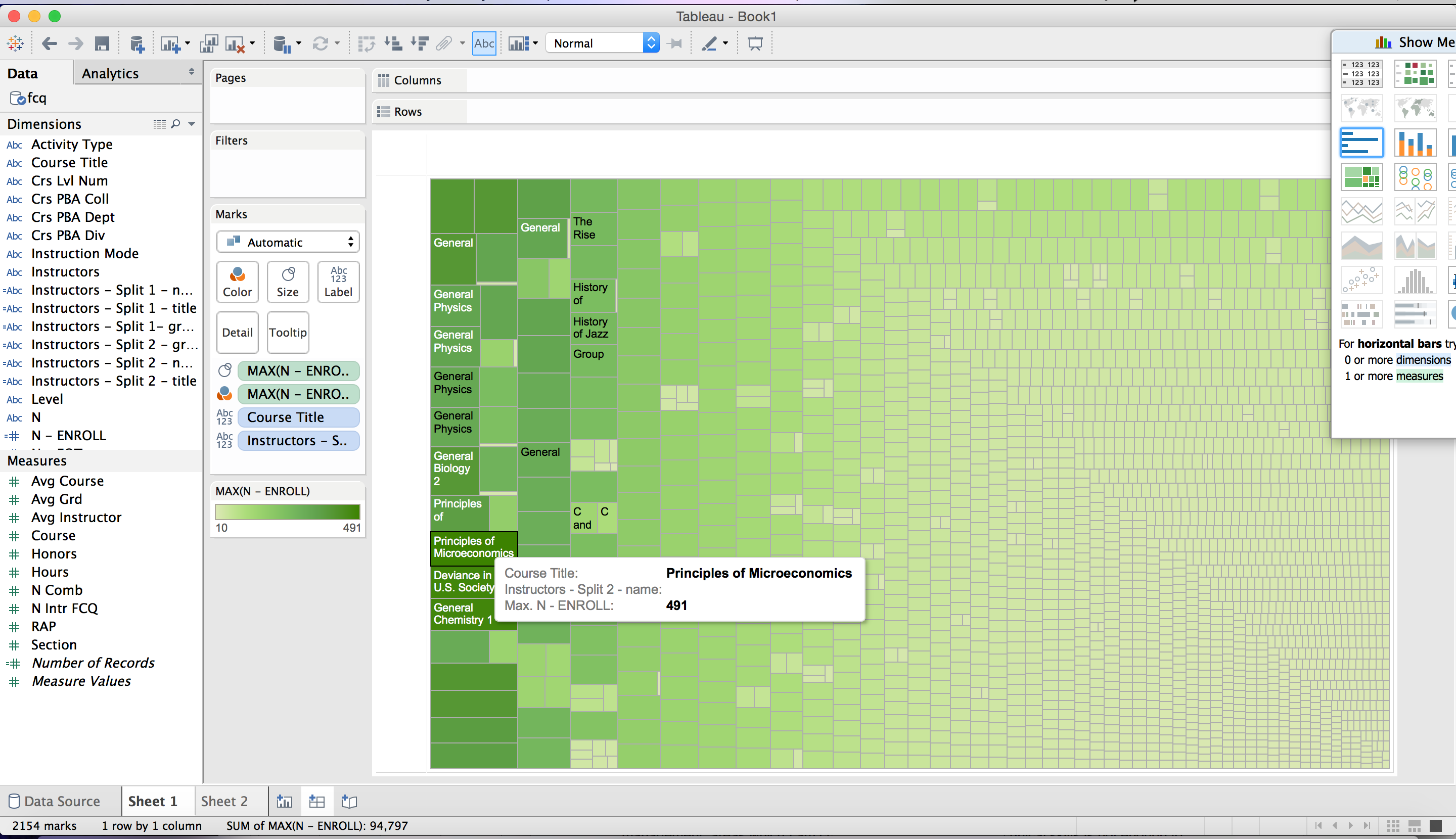Image resolution: width=1456 pixels, height=839 pixels.
Task: Switch to Sheet 2 tab
Action: click(223, 801)
